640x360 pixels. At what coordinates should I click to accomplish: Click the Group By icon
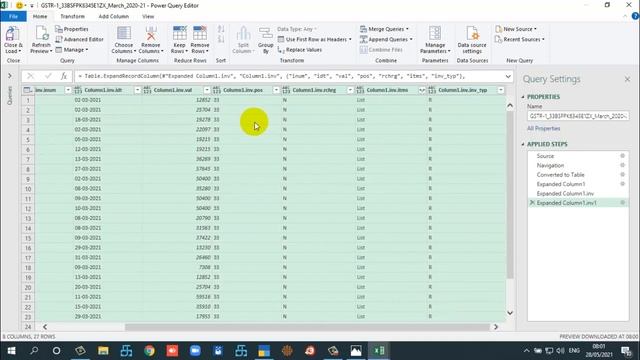point(265,34)
